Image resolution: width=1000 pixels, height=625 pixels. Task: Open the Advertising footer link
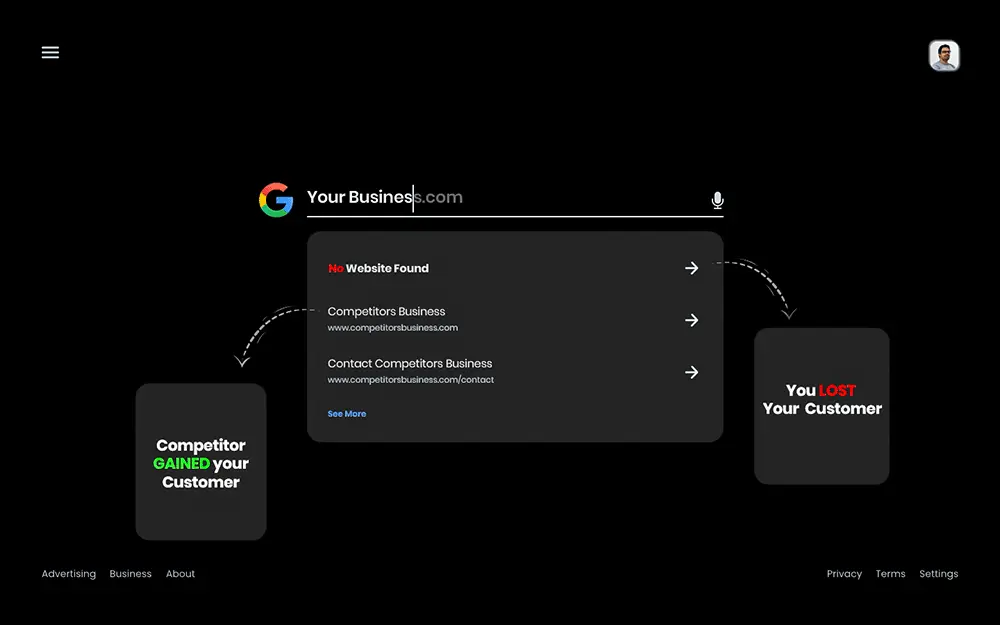point(69,574)
